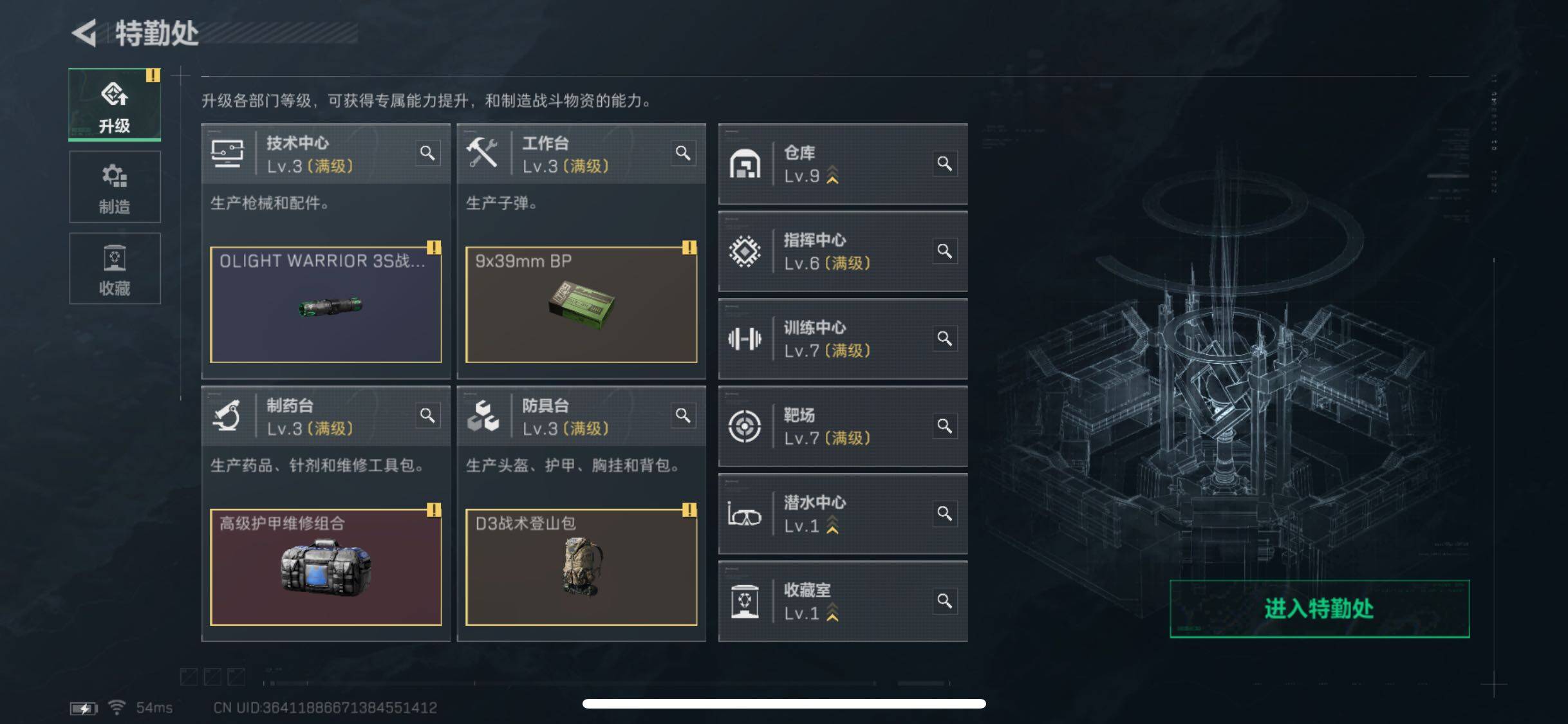Open the 收藏 sidebar tab
Viewport: 1568px width, 724px height.
(x=115, y=268)
